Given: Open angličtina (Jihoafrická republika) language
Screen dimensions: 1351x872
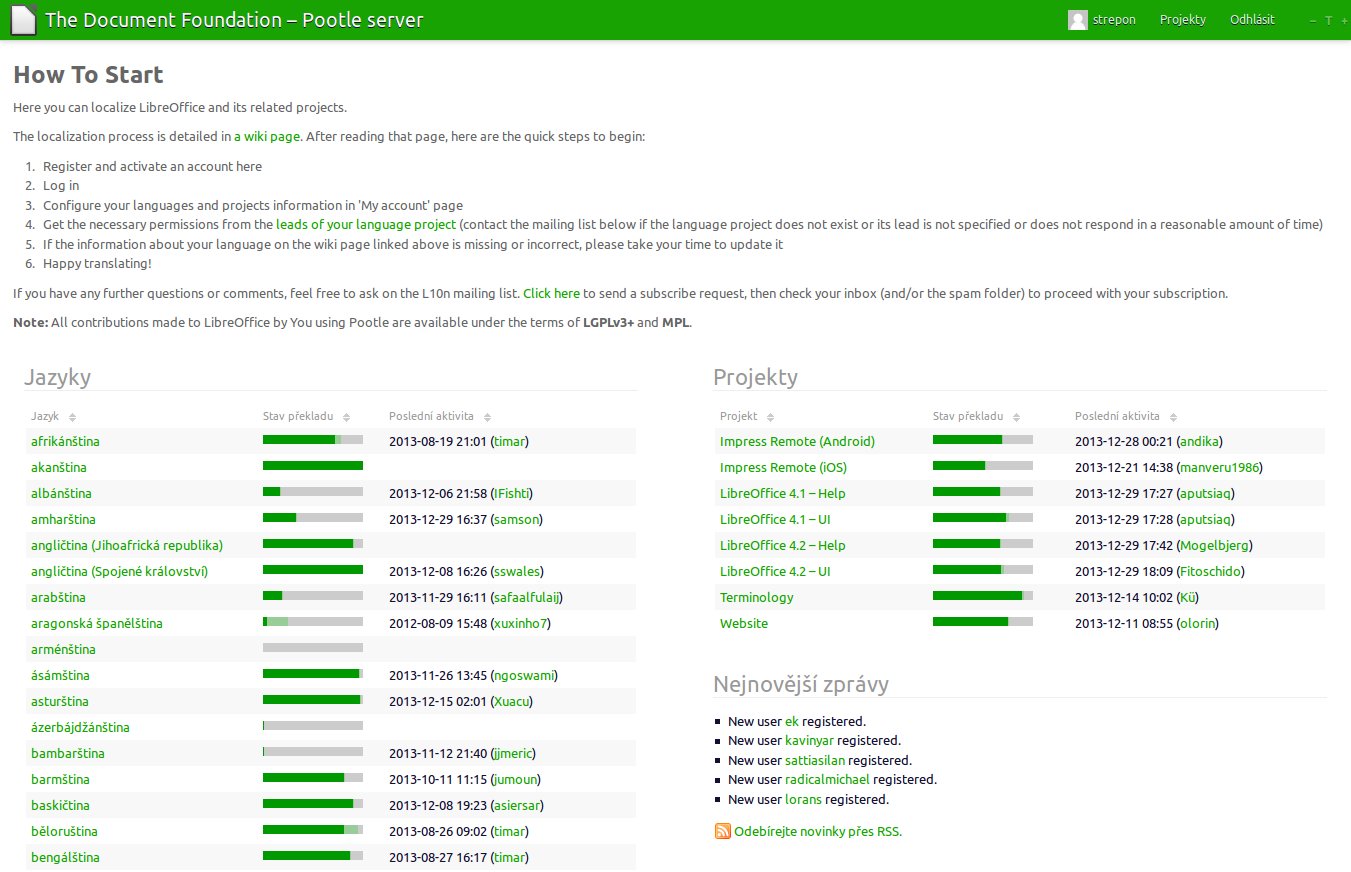Looking at the screenshot, I should pos(127,545).
